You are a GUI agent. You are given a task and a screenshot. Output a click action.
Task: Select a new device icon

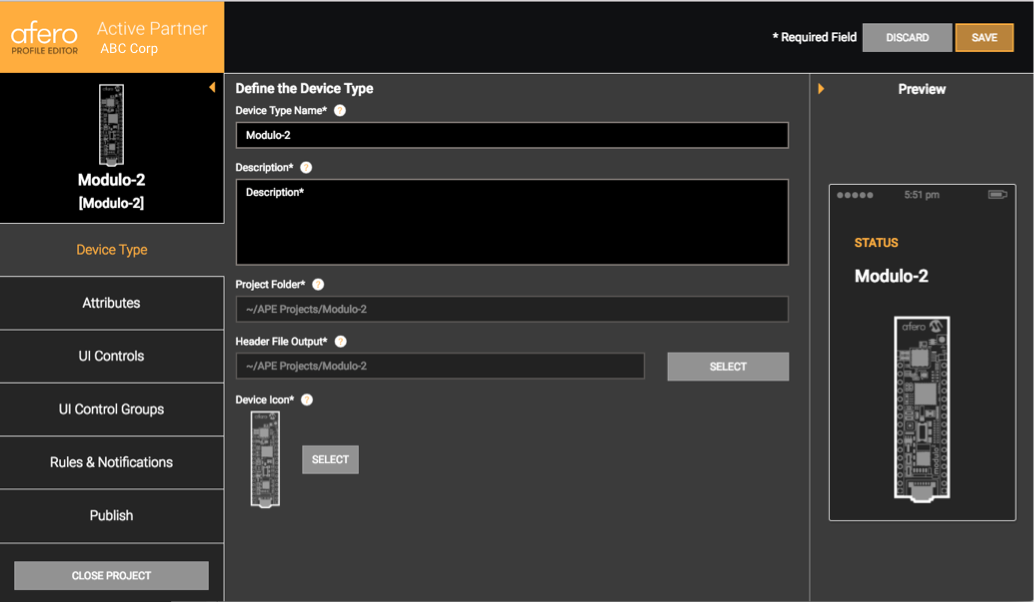click(330, 460)
